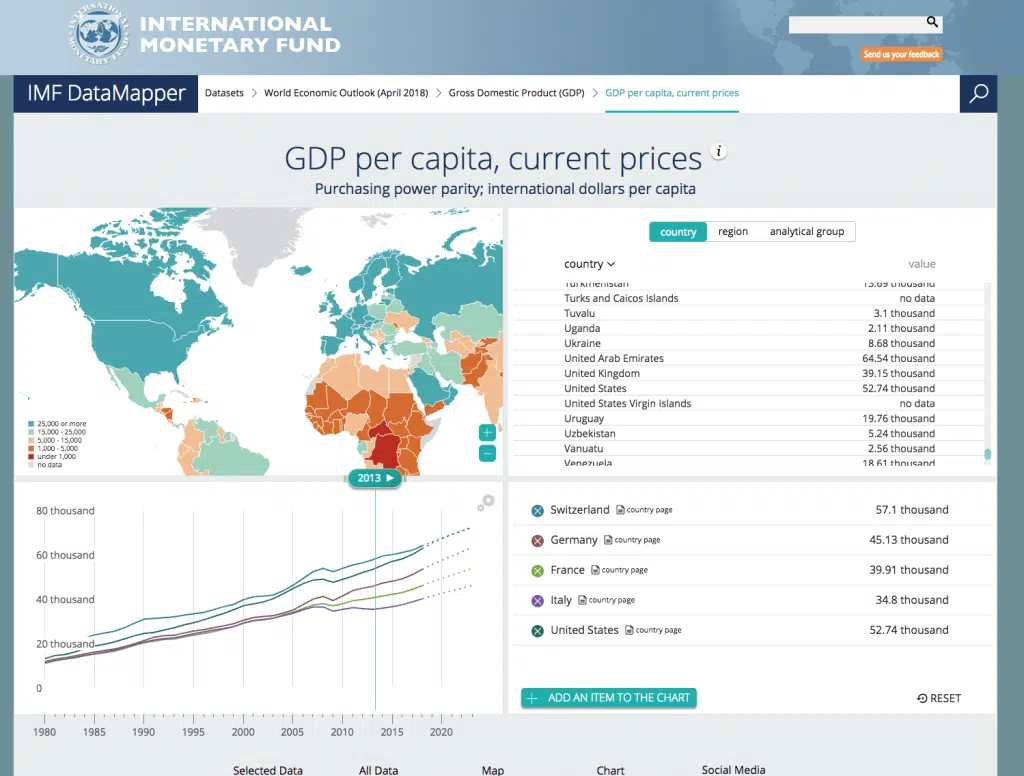Image resolution: width=1024 pixels, height=776 pixels.
Task: Select United States Virgin Islands row
Action: pyautogui.click(x=749, y=404)
